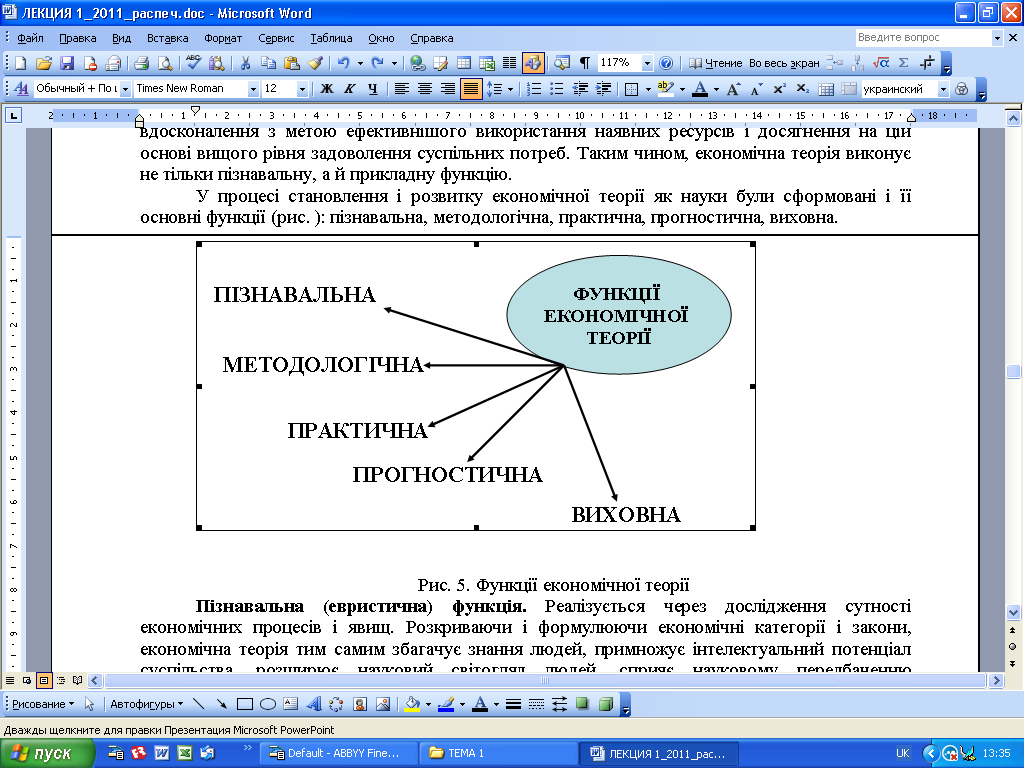The width and height of the screenshot is (1024, 768).
Task: Save the document with floppy icon
Action: [67, 63]
